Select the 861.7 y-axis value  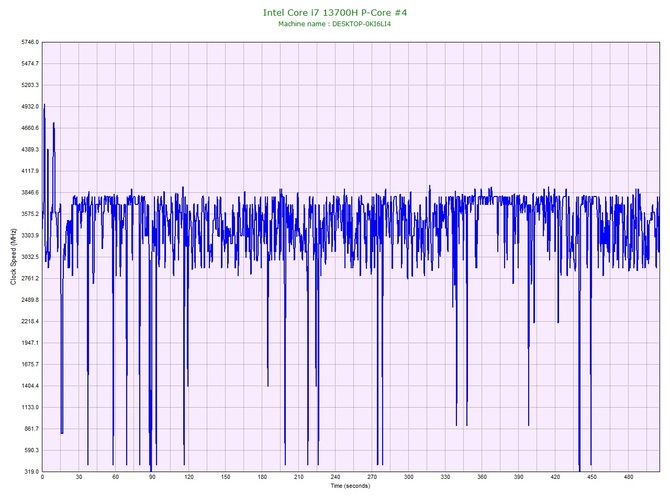click(31, 429)
